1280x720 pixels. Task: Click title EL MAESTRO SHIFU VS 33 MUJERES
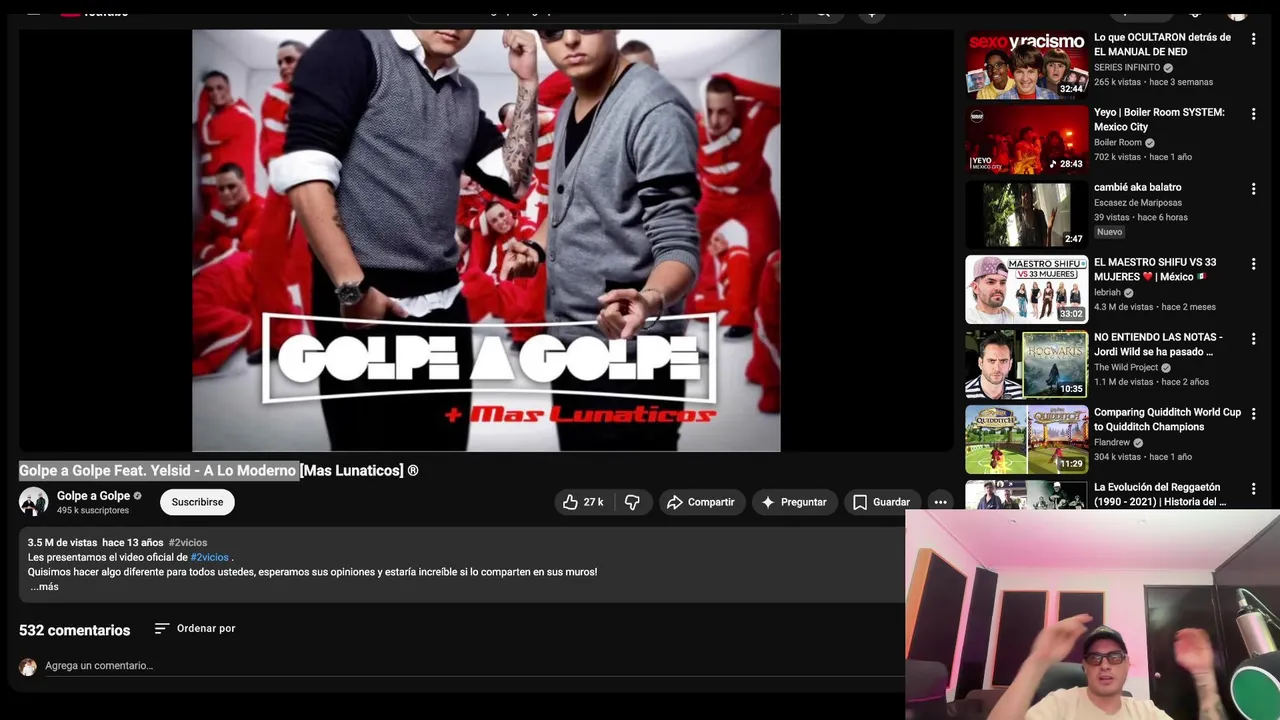[x=1155, y=269]
